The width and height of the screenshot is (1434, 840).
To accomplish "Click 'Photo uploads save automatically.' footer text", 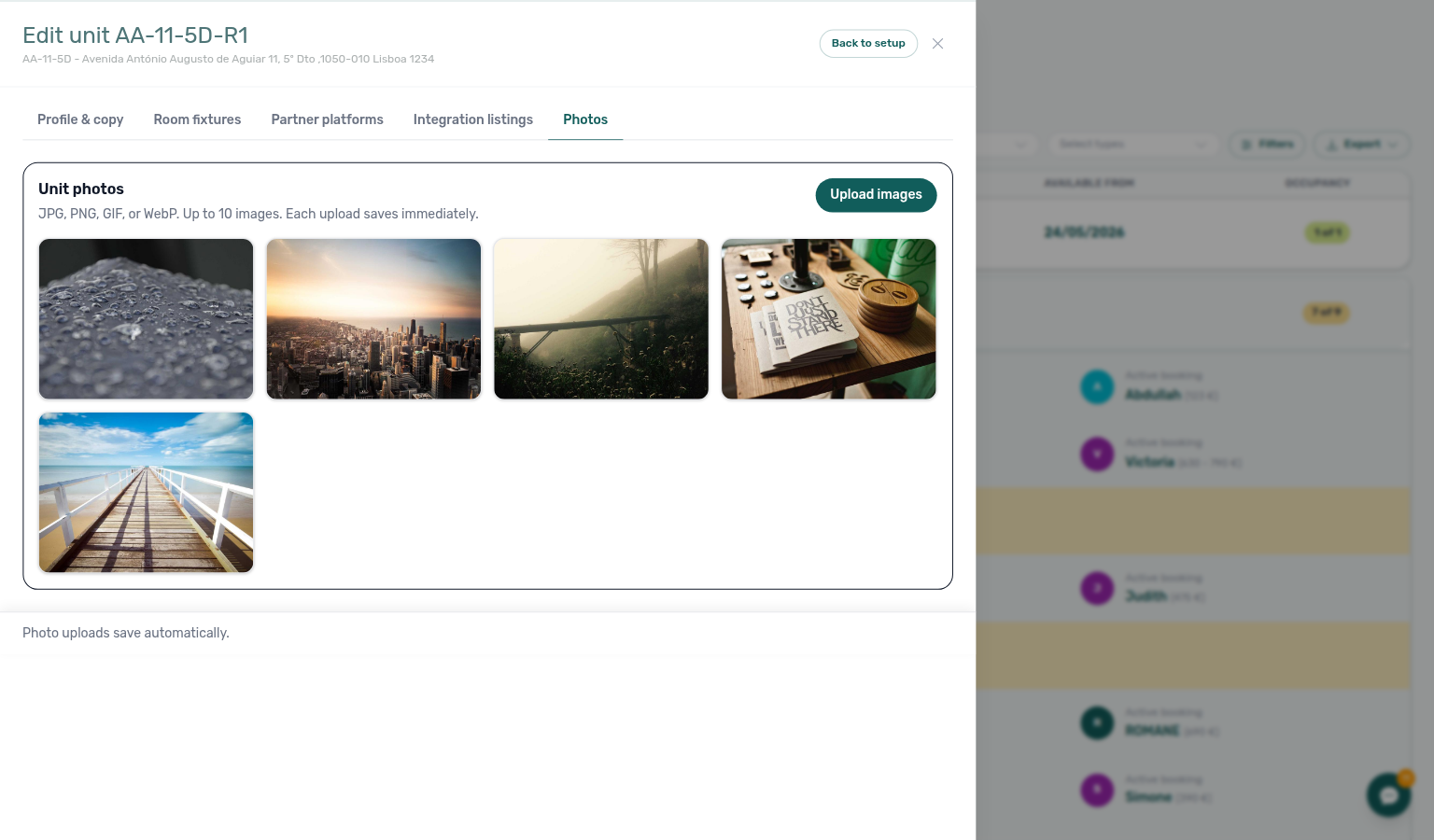I will tap(126, 633).
